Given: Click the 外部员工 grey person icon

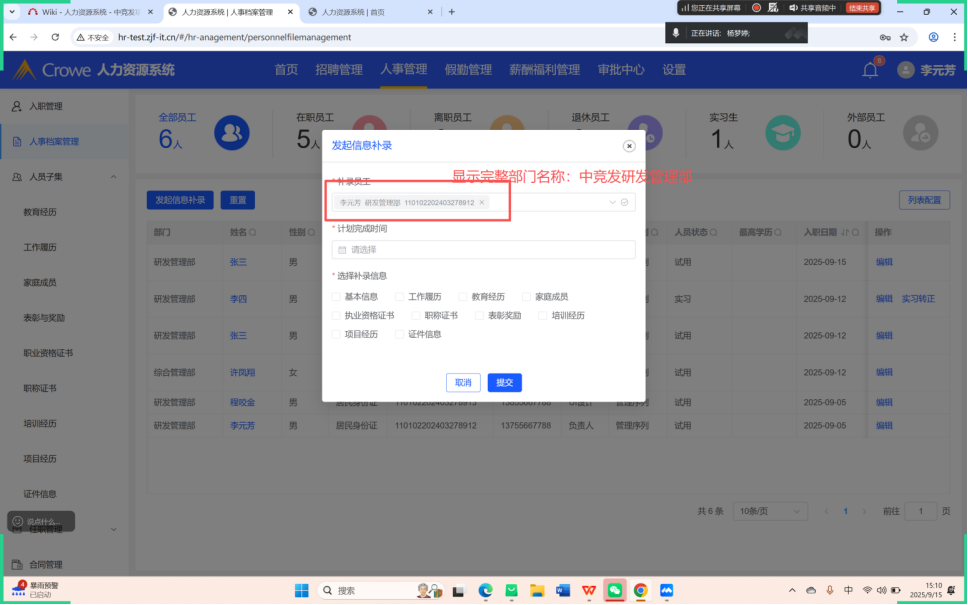Looking at the screenshot, I should (x=920, y=133).
